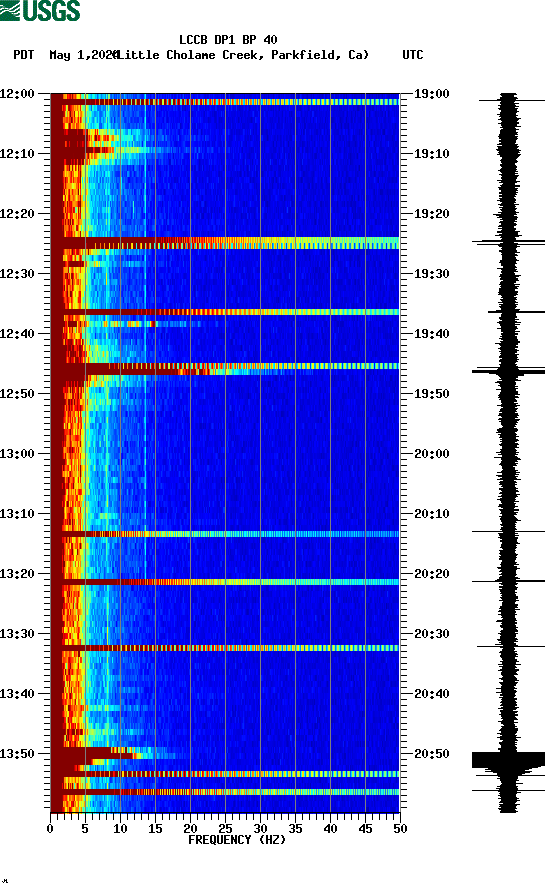Click the 50 Hz frequency axis label
This screenshot has height=892, width=552.
click(400, 829)
